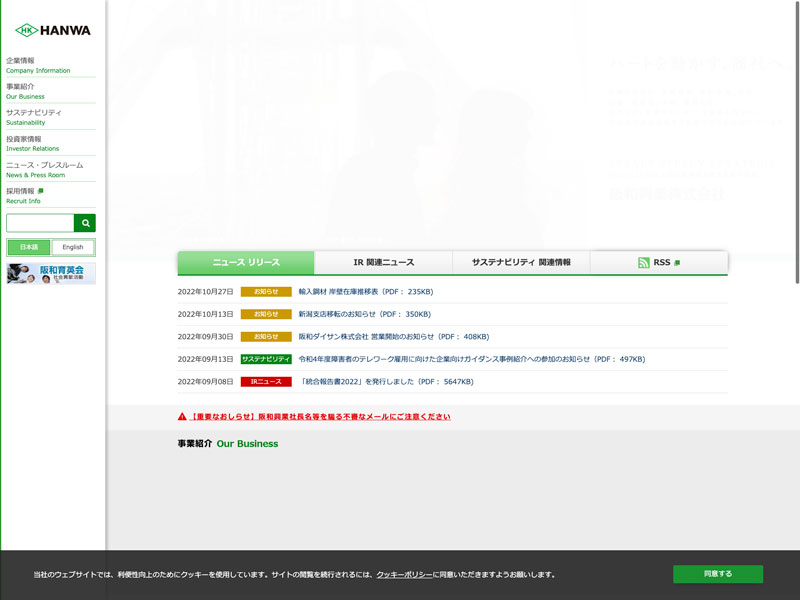Select the サステナビリティ 関連情報 tab
The height and width of the screenshot is (600, 800).
point(521,262)
